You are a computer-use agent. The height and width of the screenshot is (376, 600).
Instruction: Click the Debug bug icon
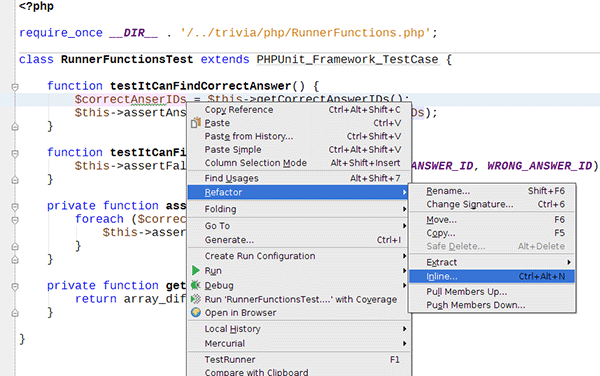pyautogui.click(x=196, y=285)
